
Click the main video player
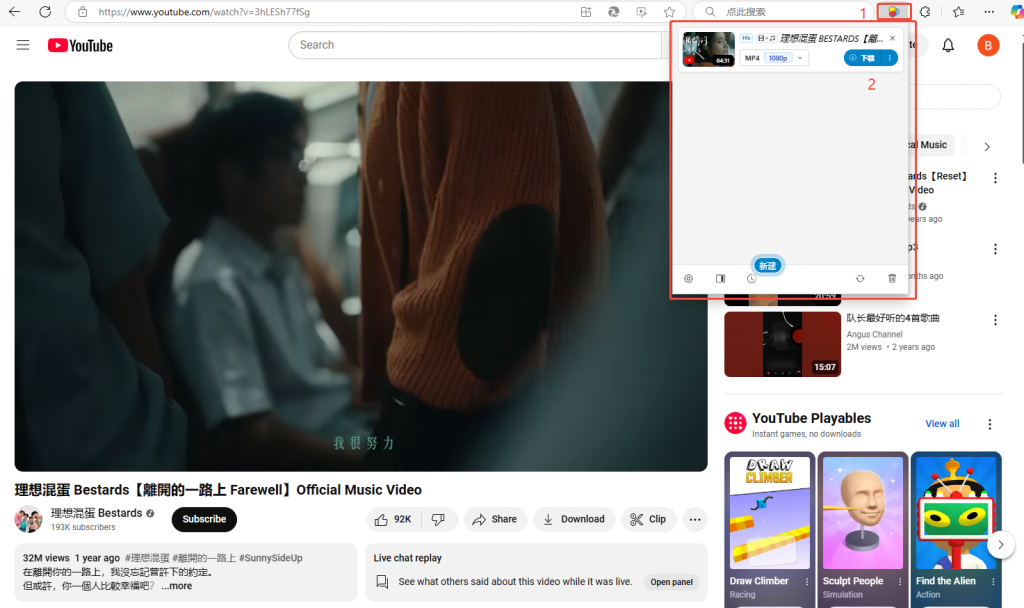360,276
